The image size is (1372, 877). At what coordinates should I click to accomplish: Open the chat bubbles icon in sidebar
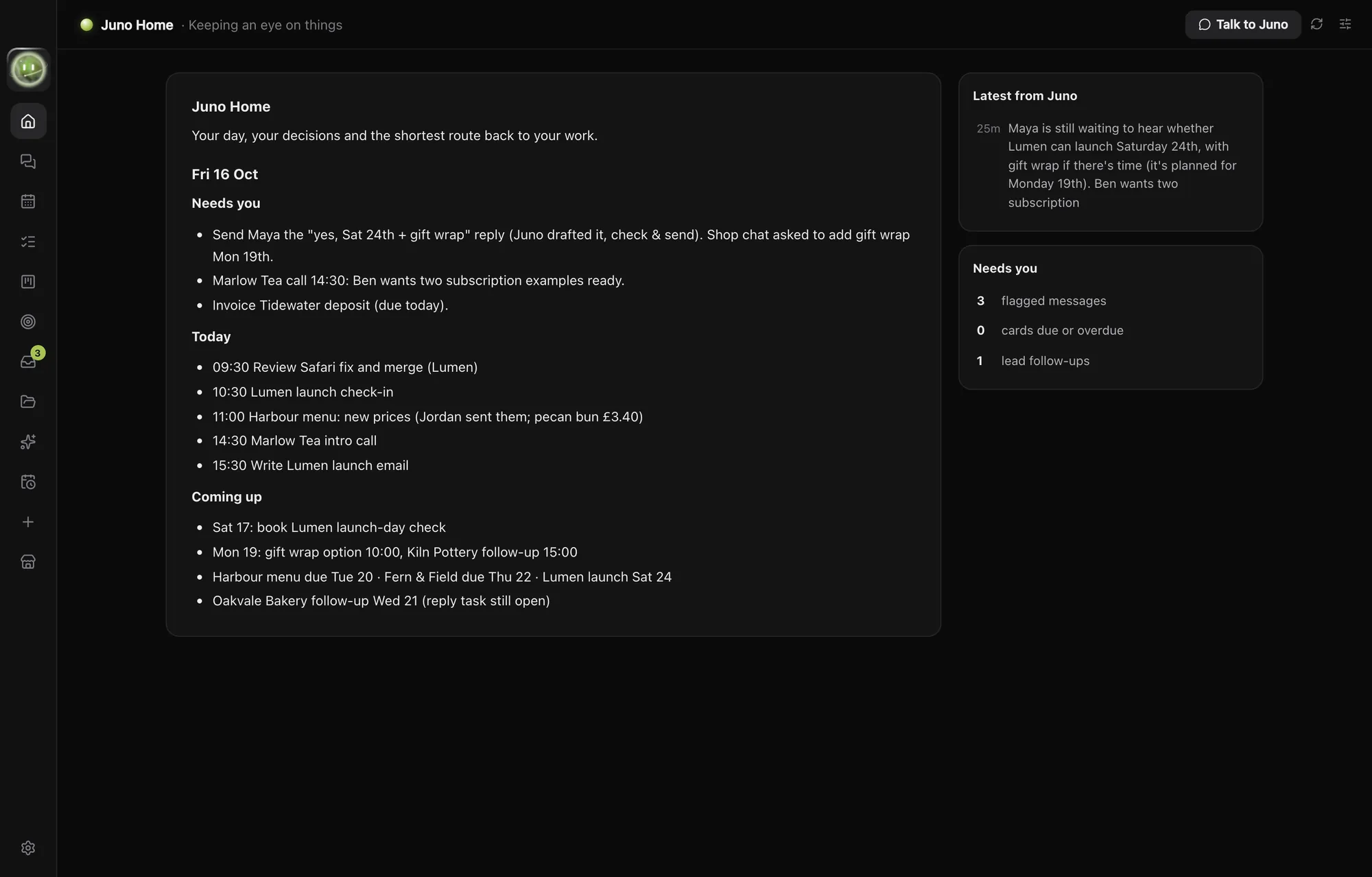pyautogui.click(x=28, y=161)
